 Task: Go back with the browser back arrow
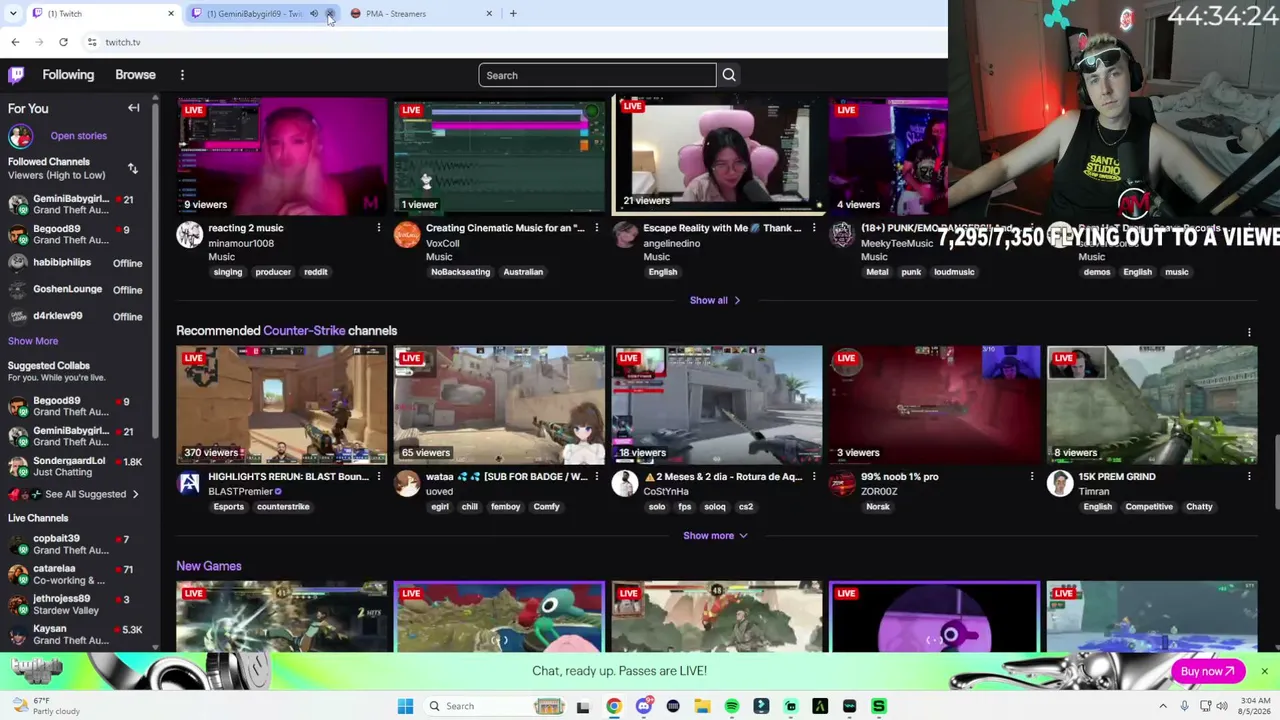[15, 42]
